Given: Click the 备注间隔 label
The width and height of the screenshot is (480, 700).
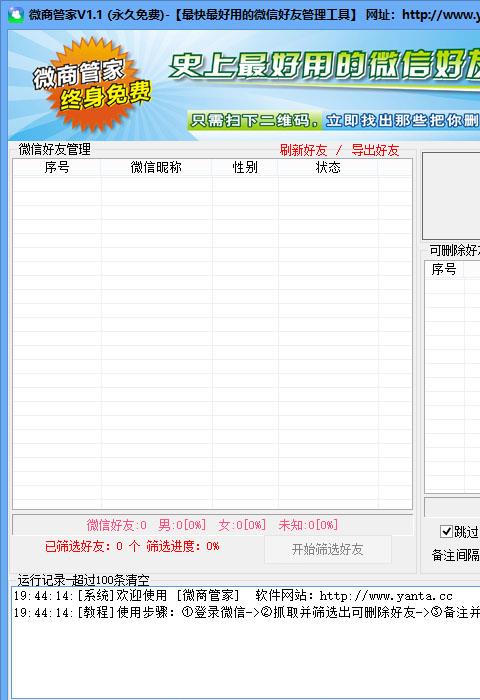Looking at the screenshot, I should [x=455, y=555].
